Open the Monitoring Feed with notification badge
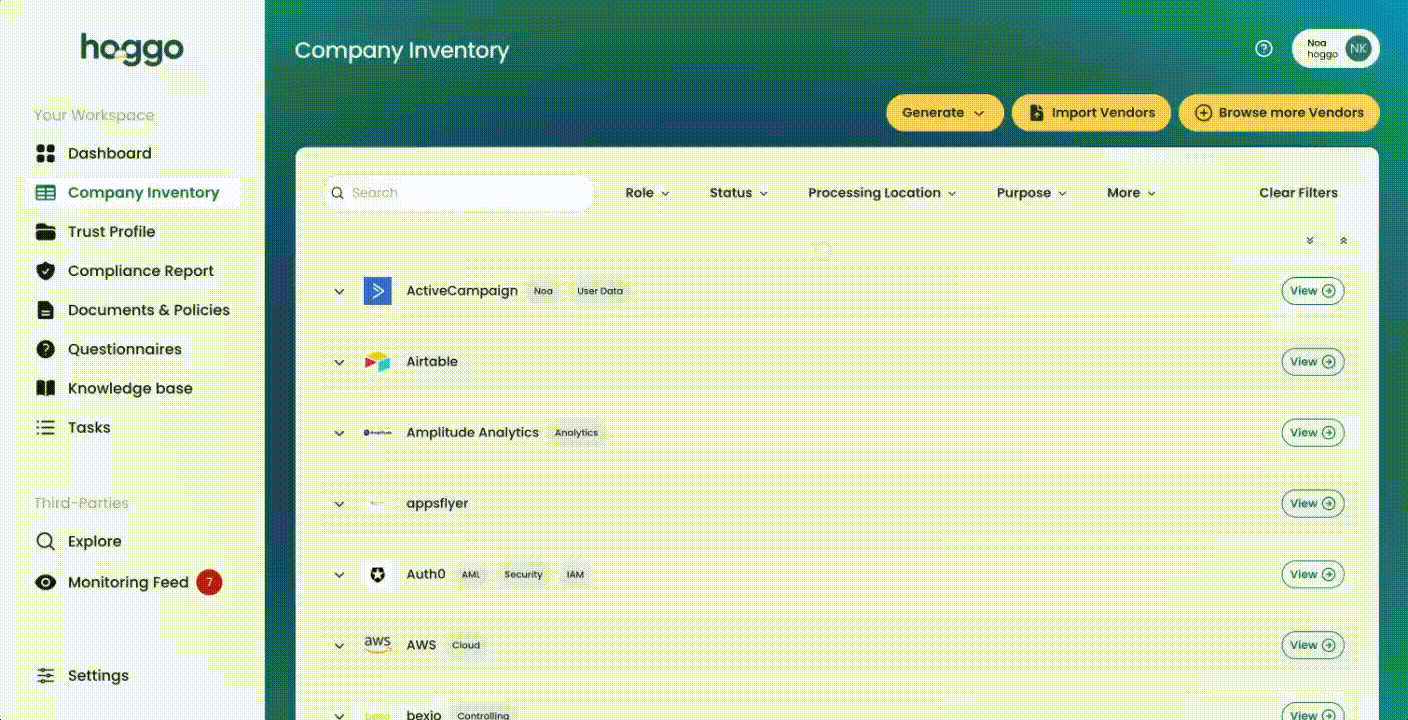 pyautogui.click(x=128, y=582)
